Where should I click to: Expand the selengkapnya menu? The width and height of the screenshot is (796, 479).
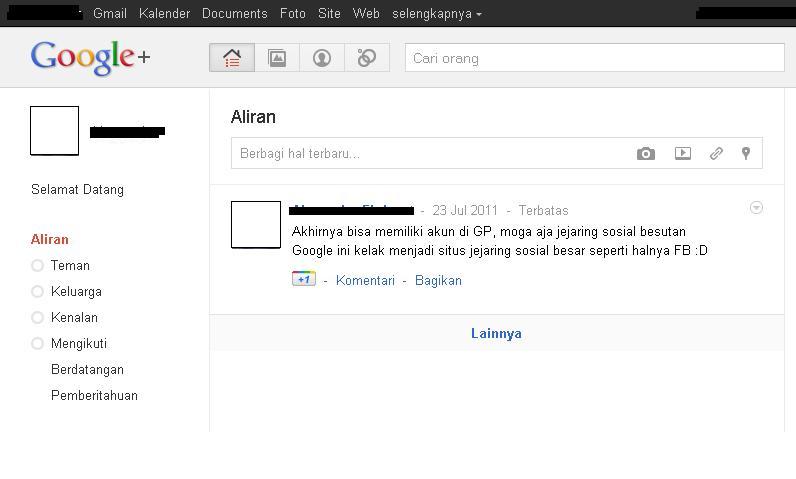[x=437, y=14]
